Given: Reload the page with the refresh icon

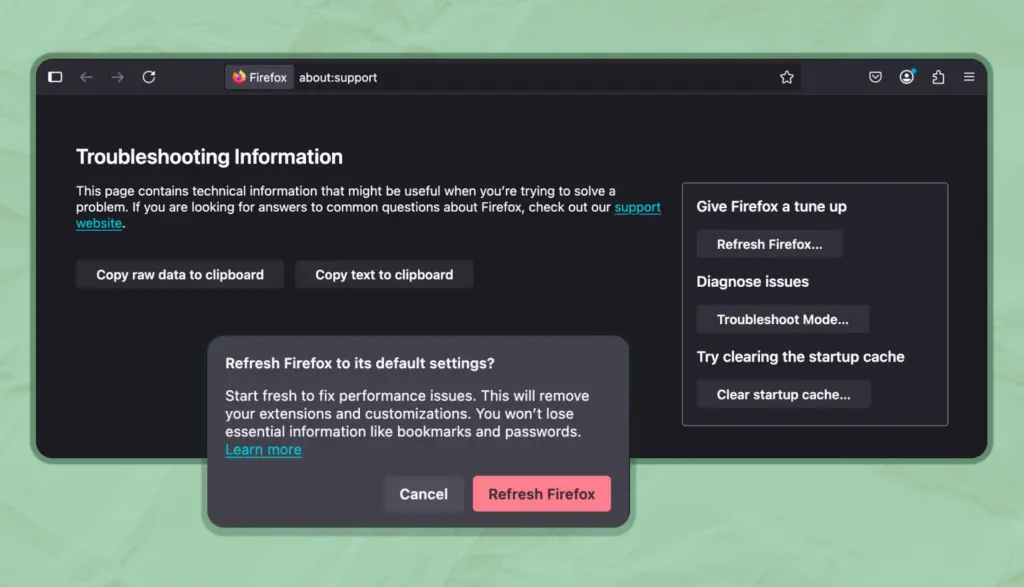Looking at the screenshot, I should (149, 77).
